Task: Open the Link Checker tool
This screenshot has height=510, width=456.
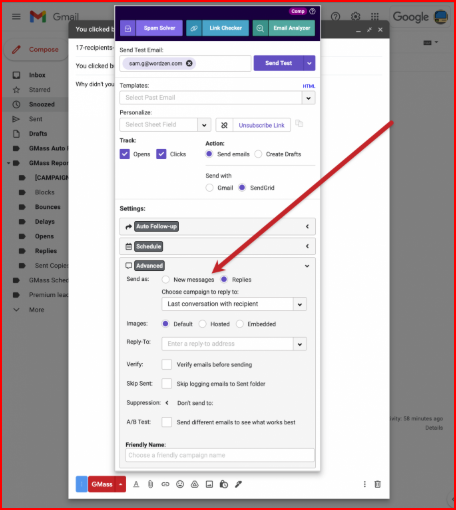Action: 225,28
